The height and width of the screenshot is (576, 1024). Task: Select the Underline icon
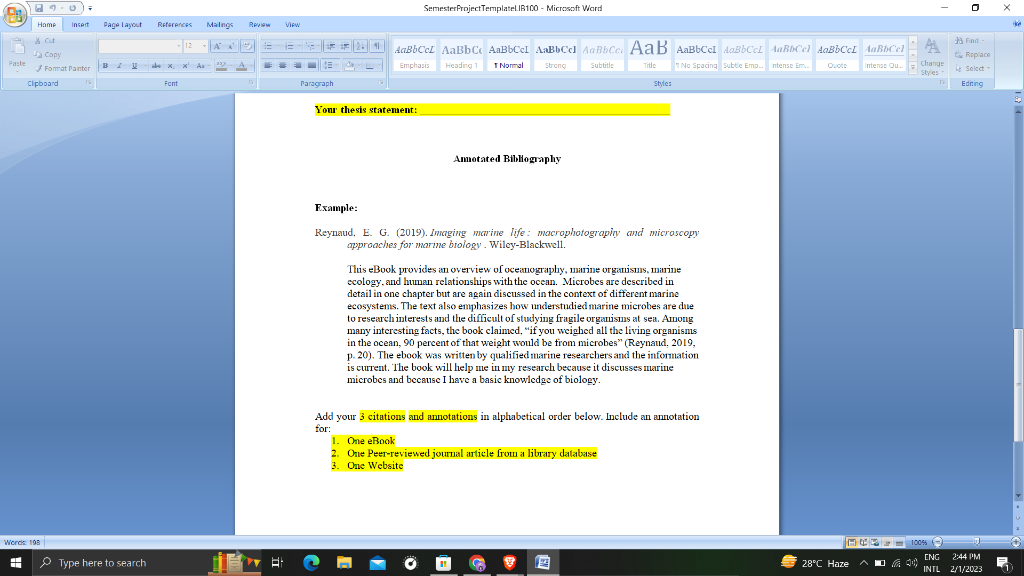pyautogui.click(x=133, y=65)
